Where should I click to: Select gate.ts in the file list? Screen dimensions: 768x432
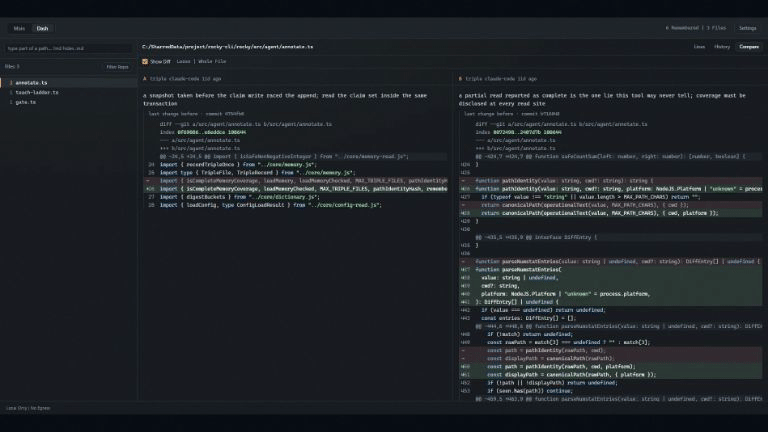pos(69,102)
